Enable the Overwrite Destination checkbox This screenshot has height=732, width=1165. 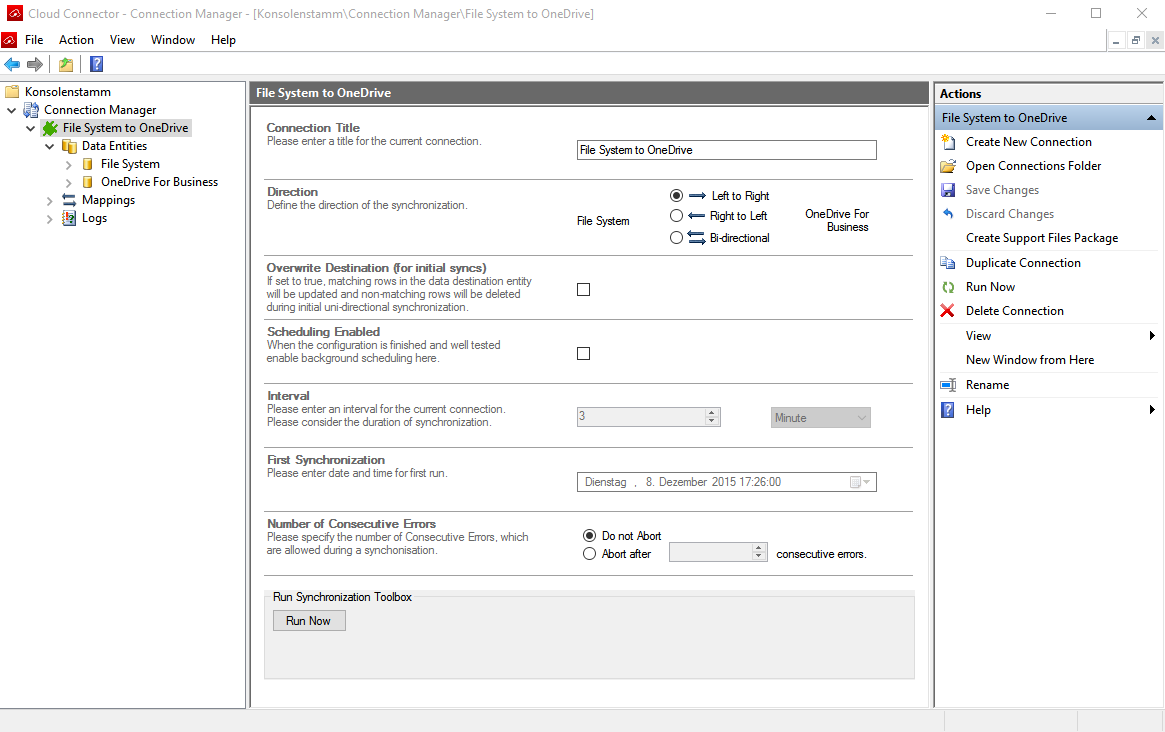point(584,290)
